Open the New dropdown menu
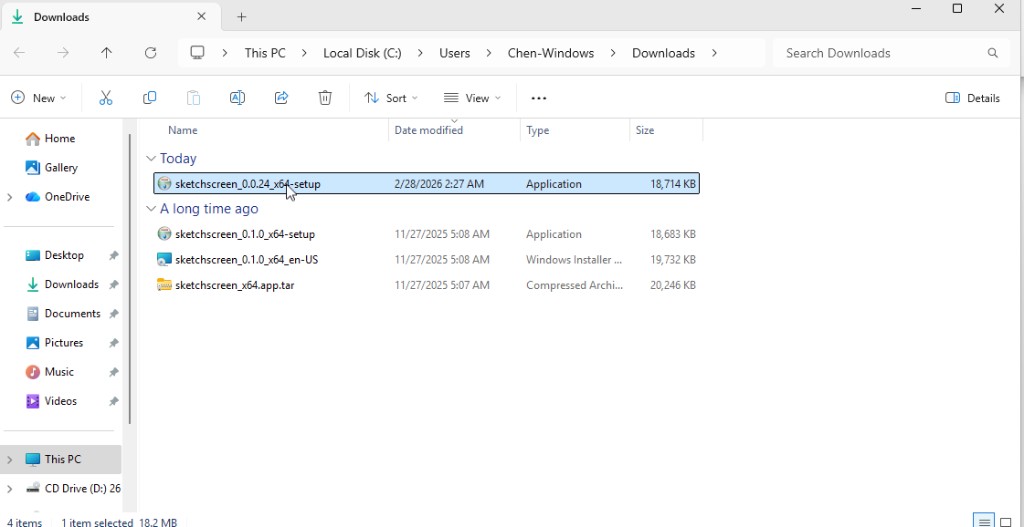The height and width of the screenshot is (527, 1024). (x=39, y=98)
